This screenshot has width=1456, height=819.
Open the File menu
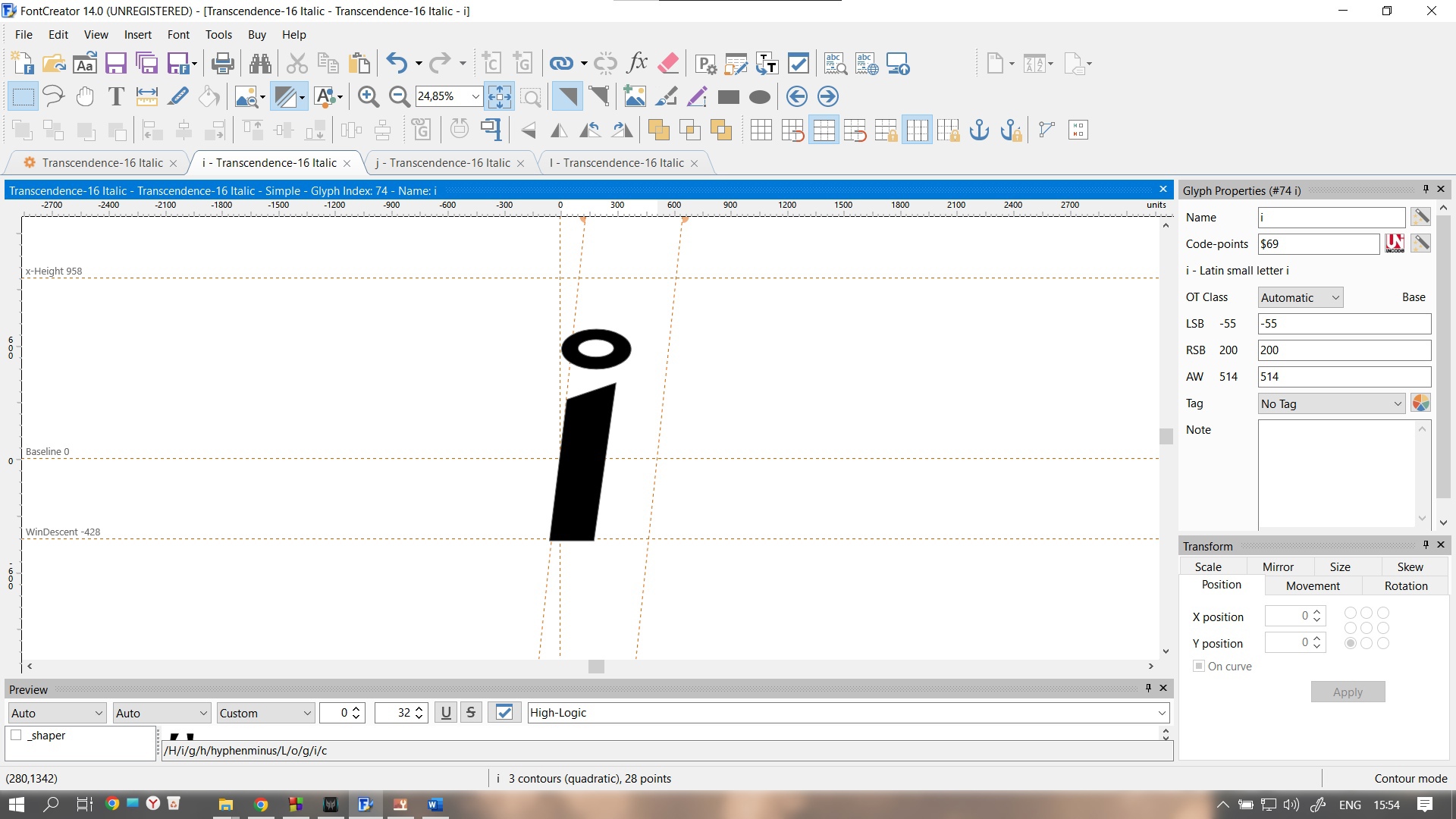click(24, 35)
